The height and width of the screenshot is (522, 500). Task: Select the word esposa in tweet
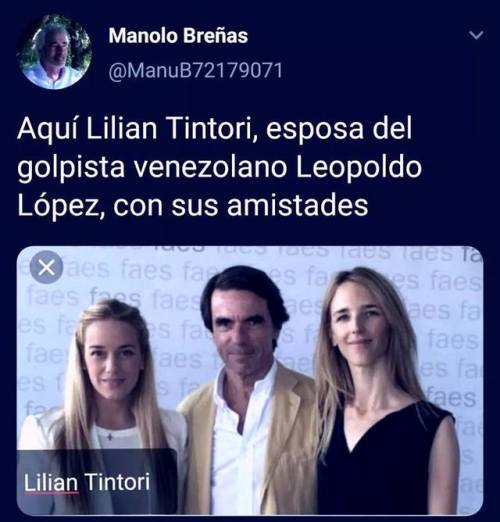click(314, 130)
